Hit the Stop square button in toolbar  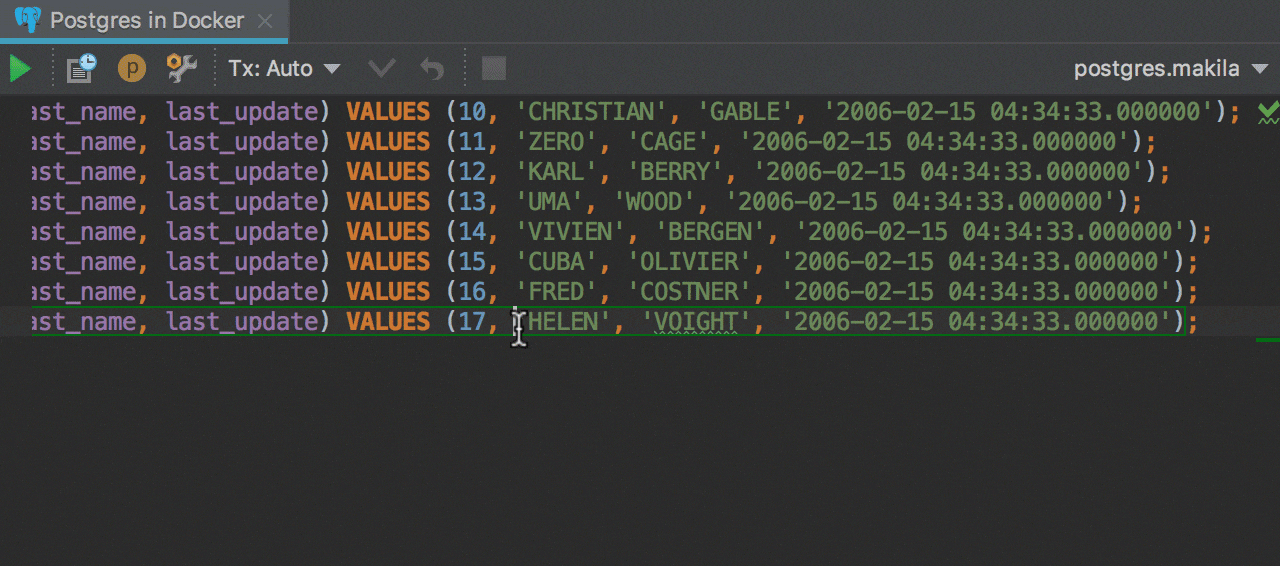coord(494,69)
